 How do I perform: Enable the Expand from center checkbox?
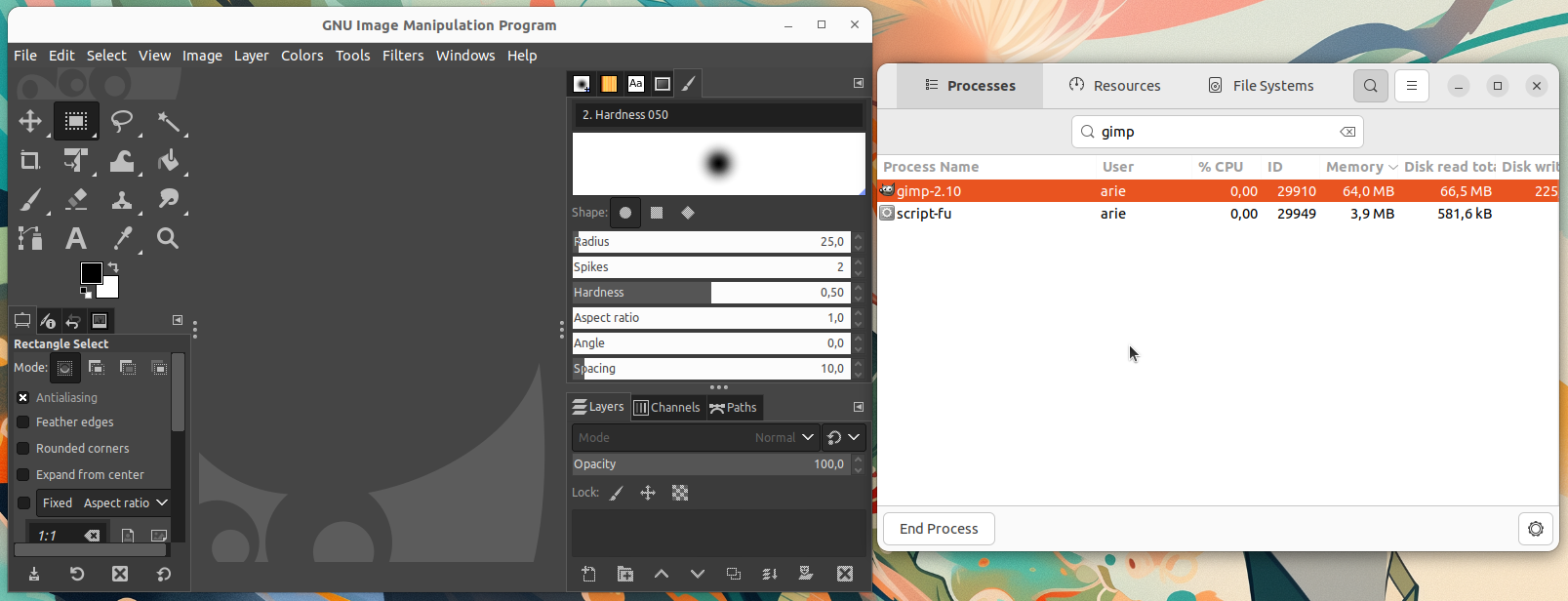tap(23, 475)
